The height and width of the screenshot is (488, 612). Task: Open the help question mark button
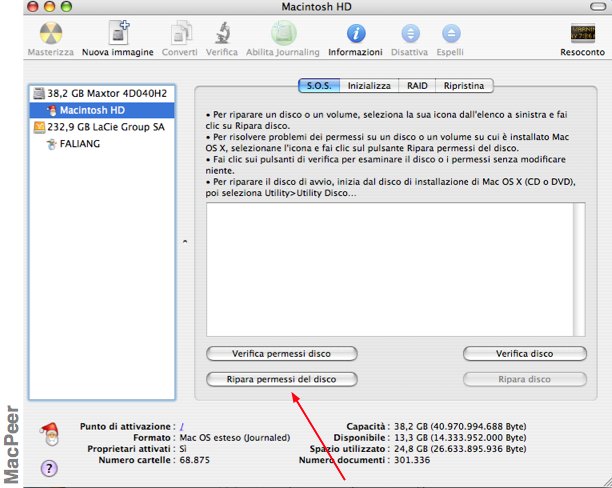coord(49,468)
